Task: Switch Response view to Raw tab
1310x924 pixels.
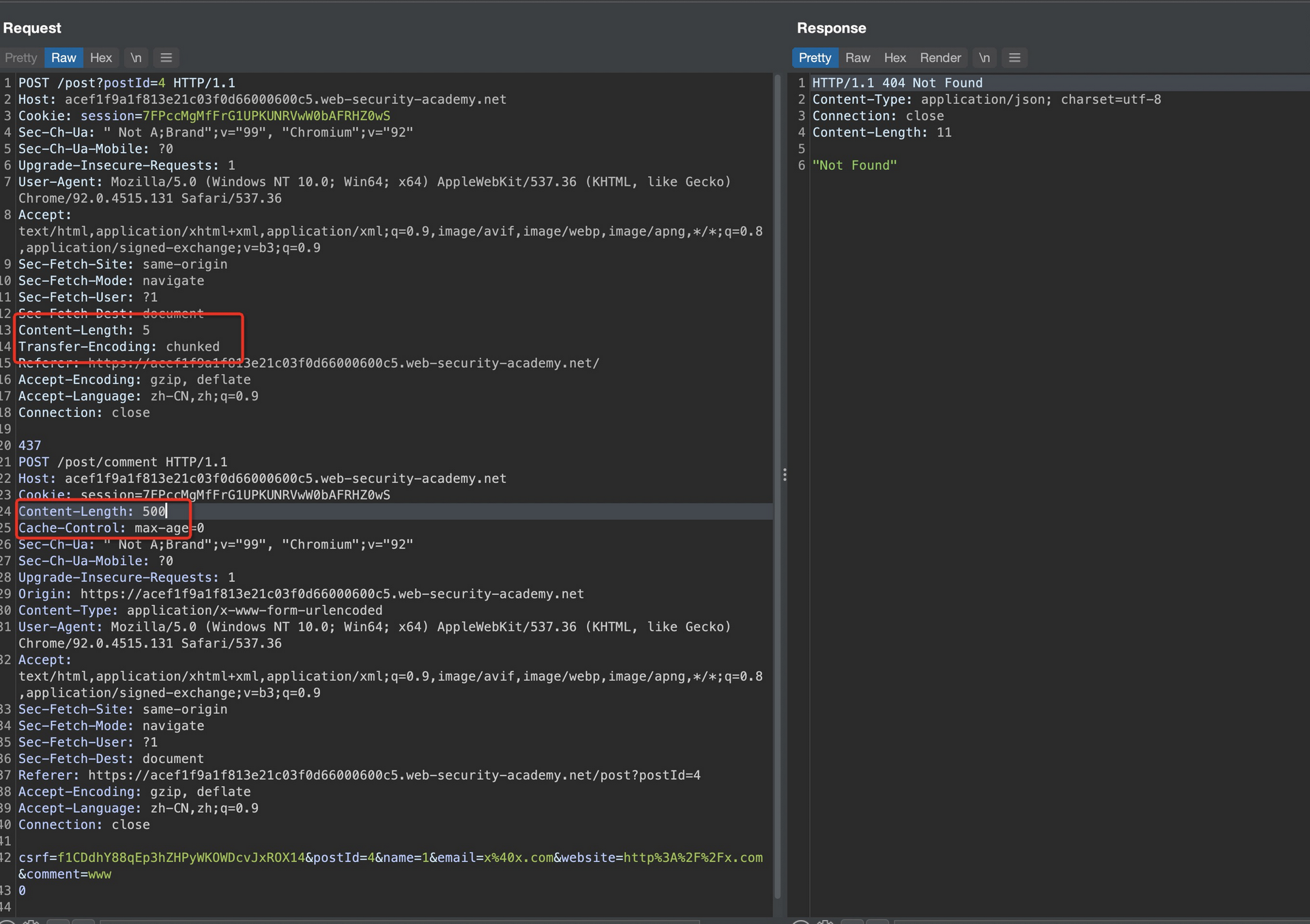Action: point(858,58)
